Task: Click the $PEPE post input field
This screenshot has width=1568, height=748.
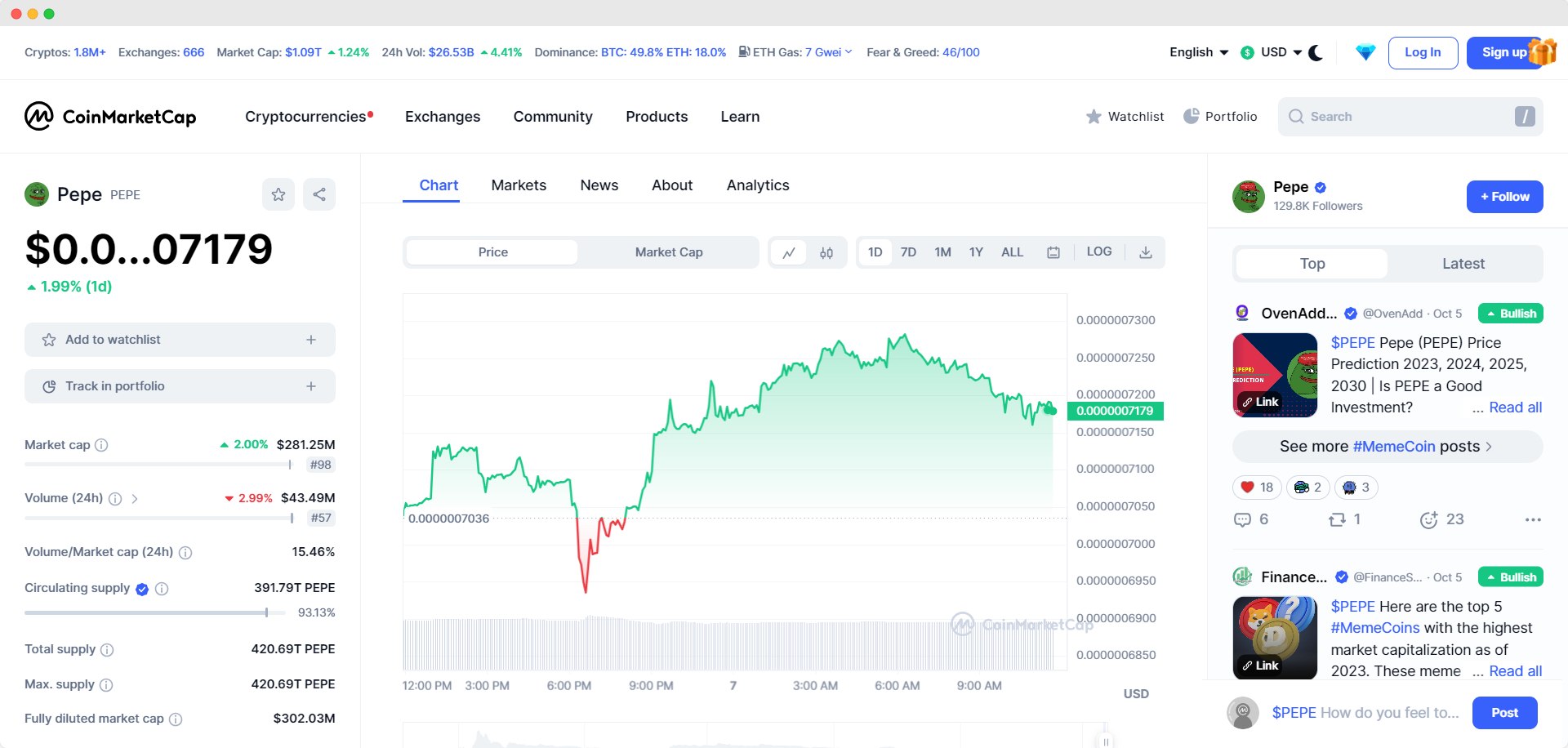Action: (1365, 713)
